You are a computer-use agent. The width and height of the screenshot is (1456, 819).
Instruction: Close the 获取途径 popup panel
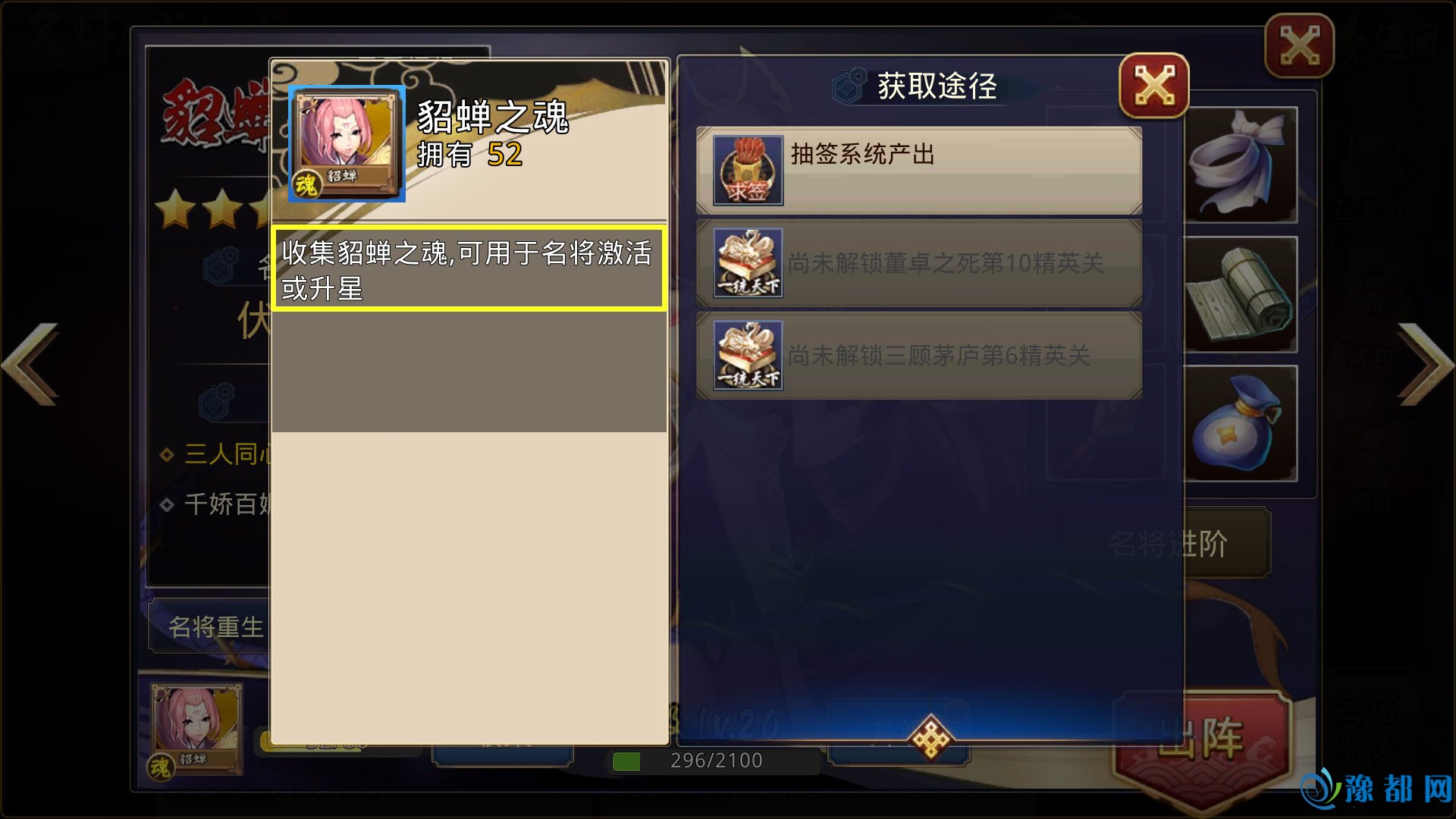coord(1154,85)
